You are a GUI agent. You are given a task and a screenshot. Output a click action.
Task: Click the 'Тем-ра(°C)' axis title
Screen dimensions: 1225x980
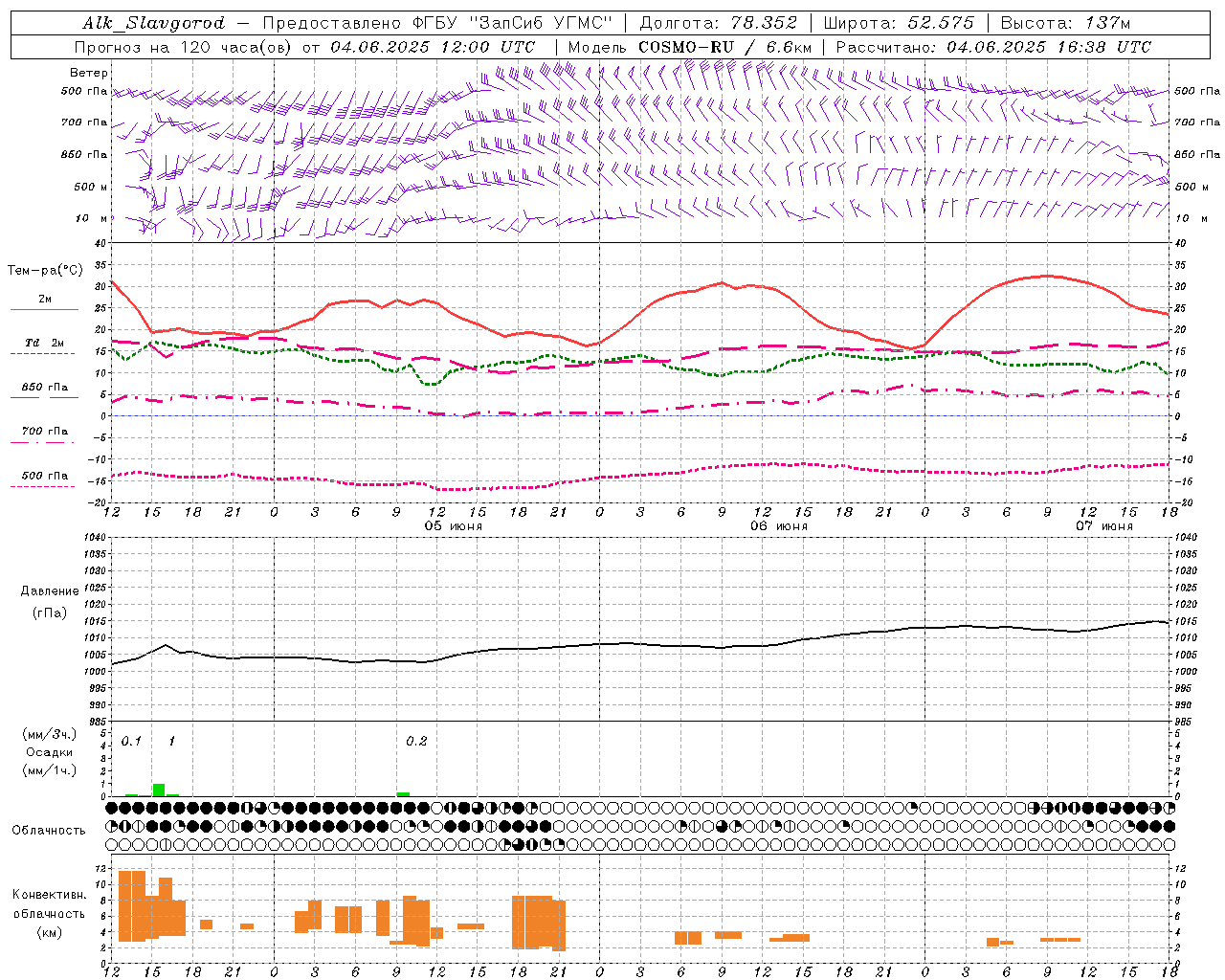pos(45,271)
